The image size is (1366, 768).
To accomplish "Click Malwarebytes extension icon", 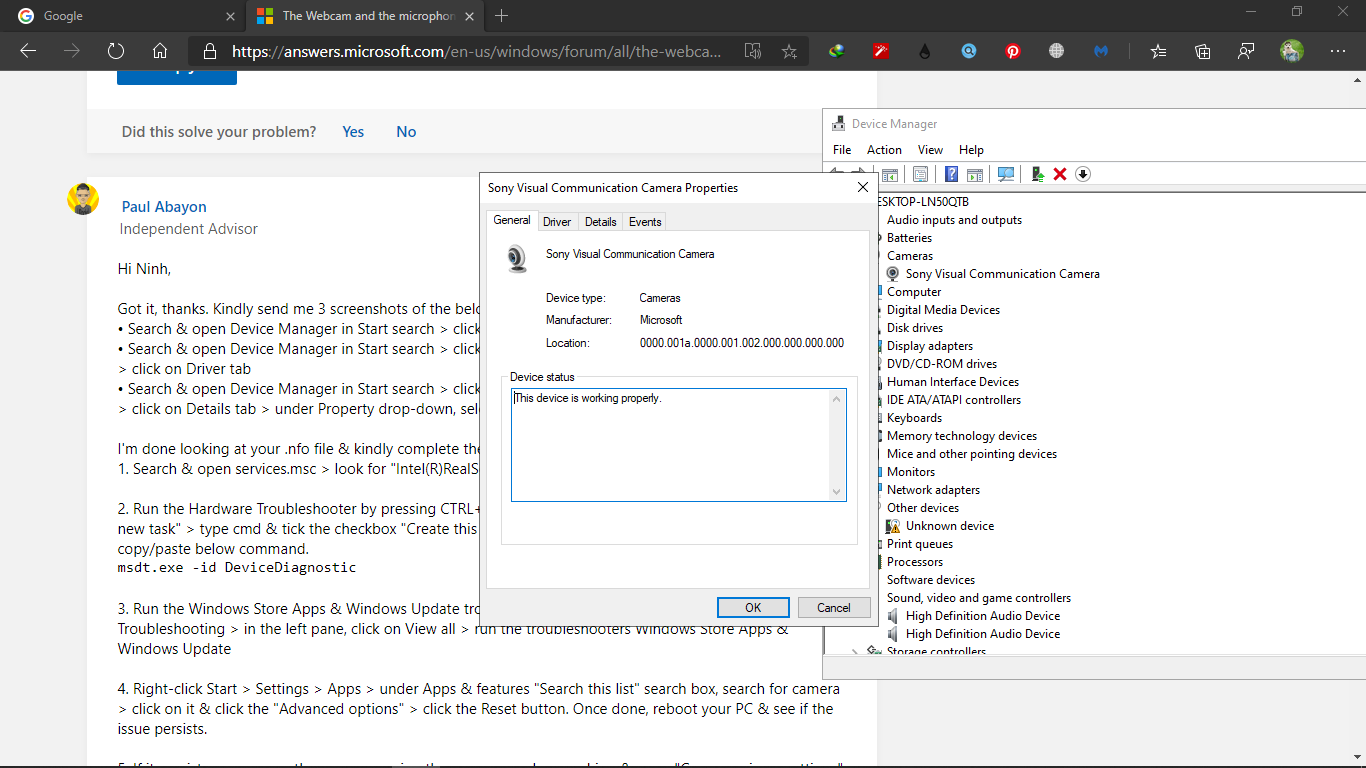I will [1101, 51].
